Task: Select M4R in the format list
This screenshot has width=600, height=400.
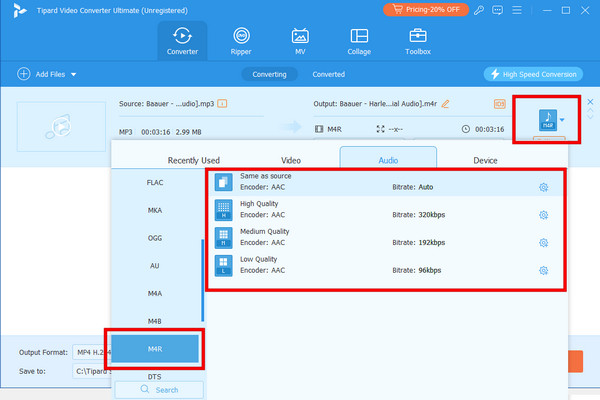Action: pyautogui.click(x=155, y=349)
